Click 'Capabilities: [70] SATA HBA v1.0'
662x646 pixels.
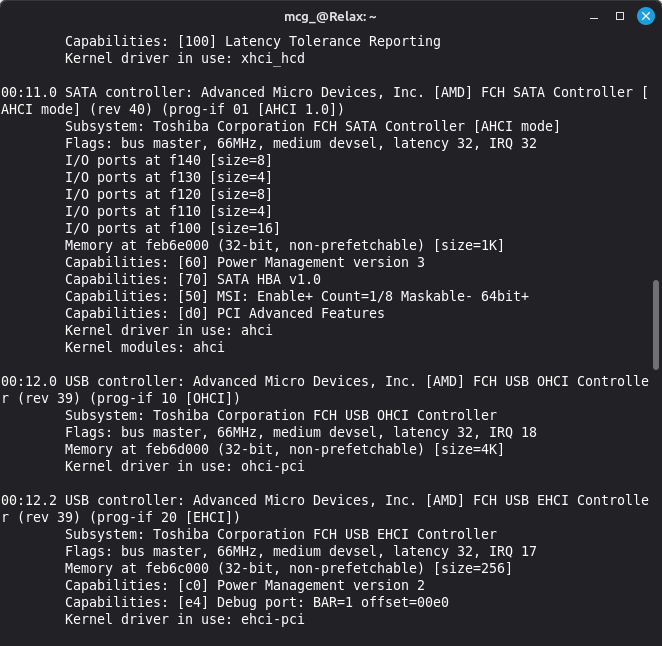point(193,280)
